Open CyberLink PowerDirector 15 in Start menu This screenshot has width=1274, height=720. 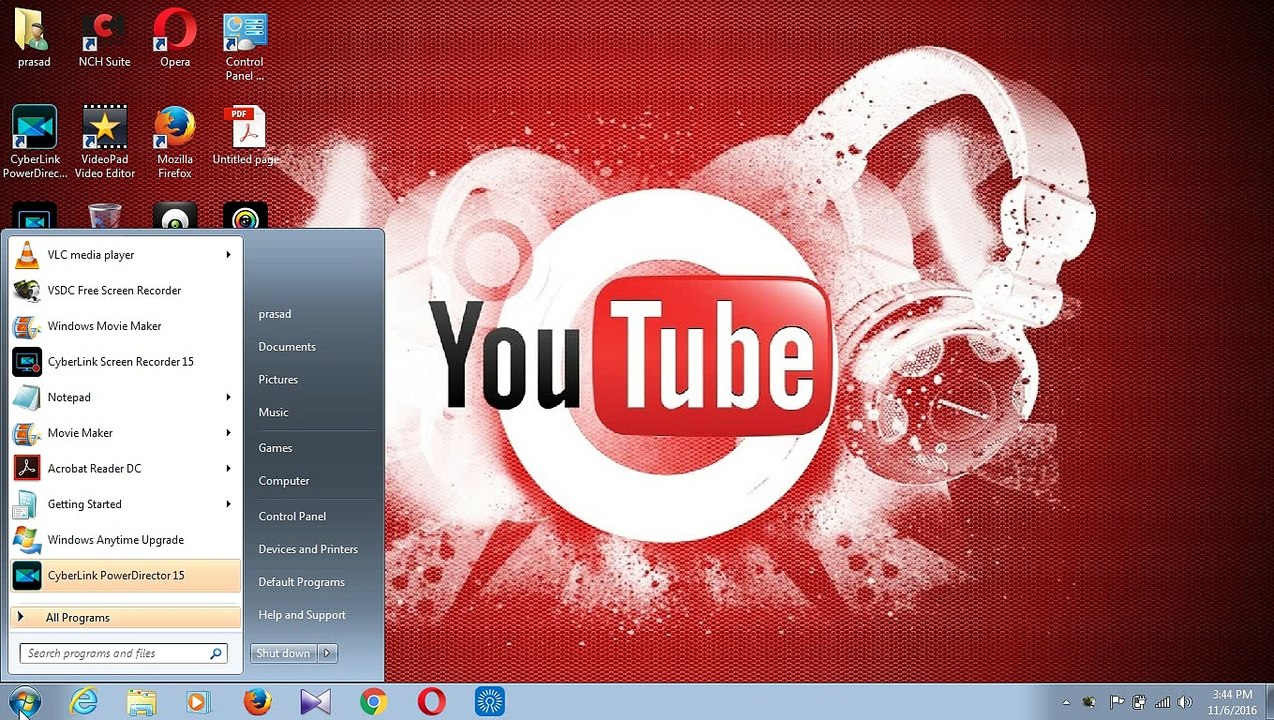[125, 576]
